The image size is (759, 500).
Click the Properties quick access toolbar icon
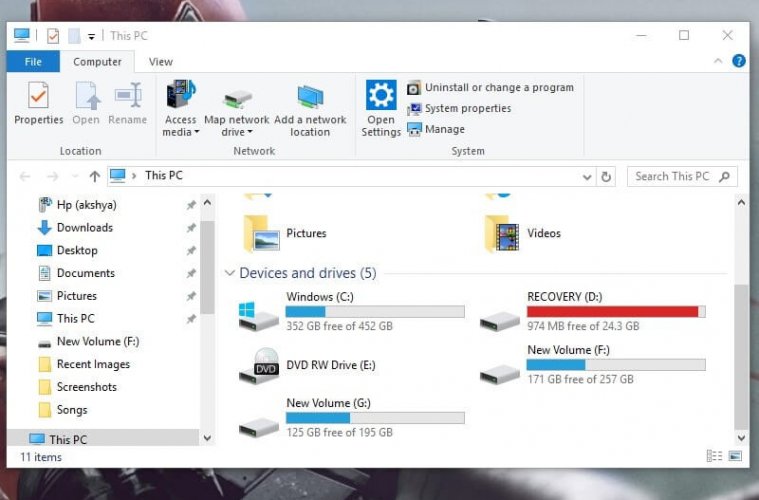pos(53,36)
